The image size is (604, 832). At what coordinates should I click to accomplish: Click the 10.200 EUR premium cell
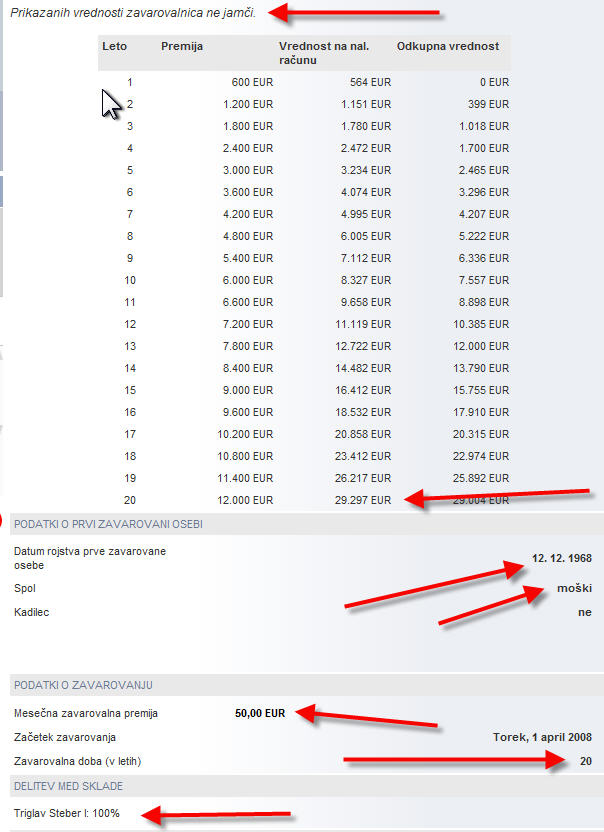click(245, 435)
